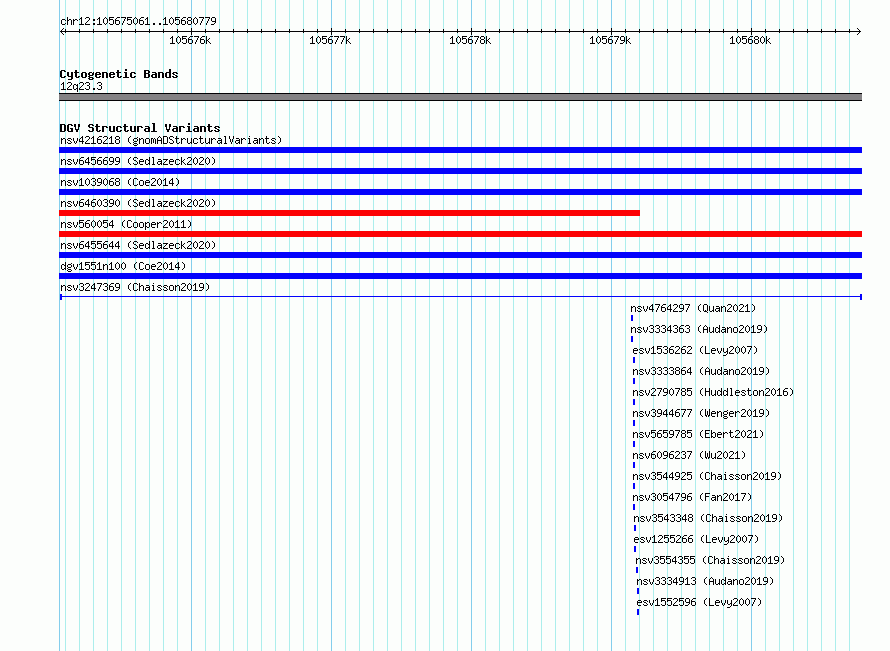This screenshot has height=651, width=890.
Task: Click the DGV Structural Variants track title
Action: (x=140, y=128)
